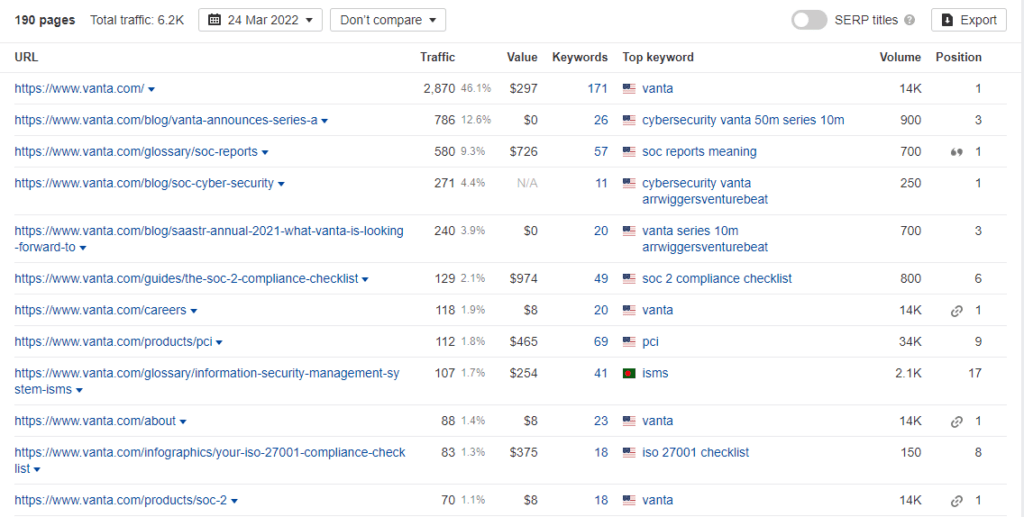Sort table by Traffic column
The width and height of the screenshot is (1024, 517).
[437, 57]
